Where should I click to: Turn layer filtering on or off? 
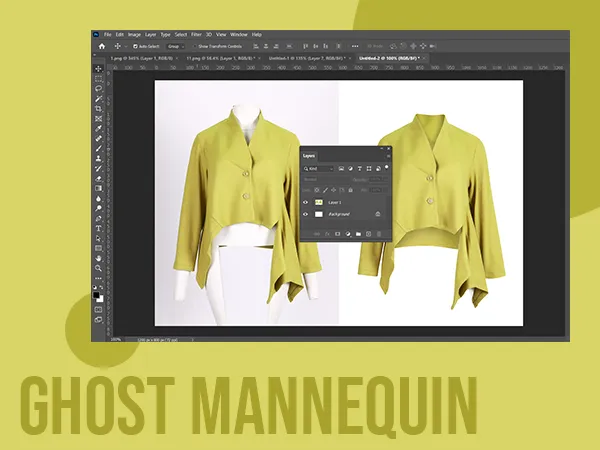pyautogui.click(x=386, y=167)
